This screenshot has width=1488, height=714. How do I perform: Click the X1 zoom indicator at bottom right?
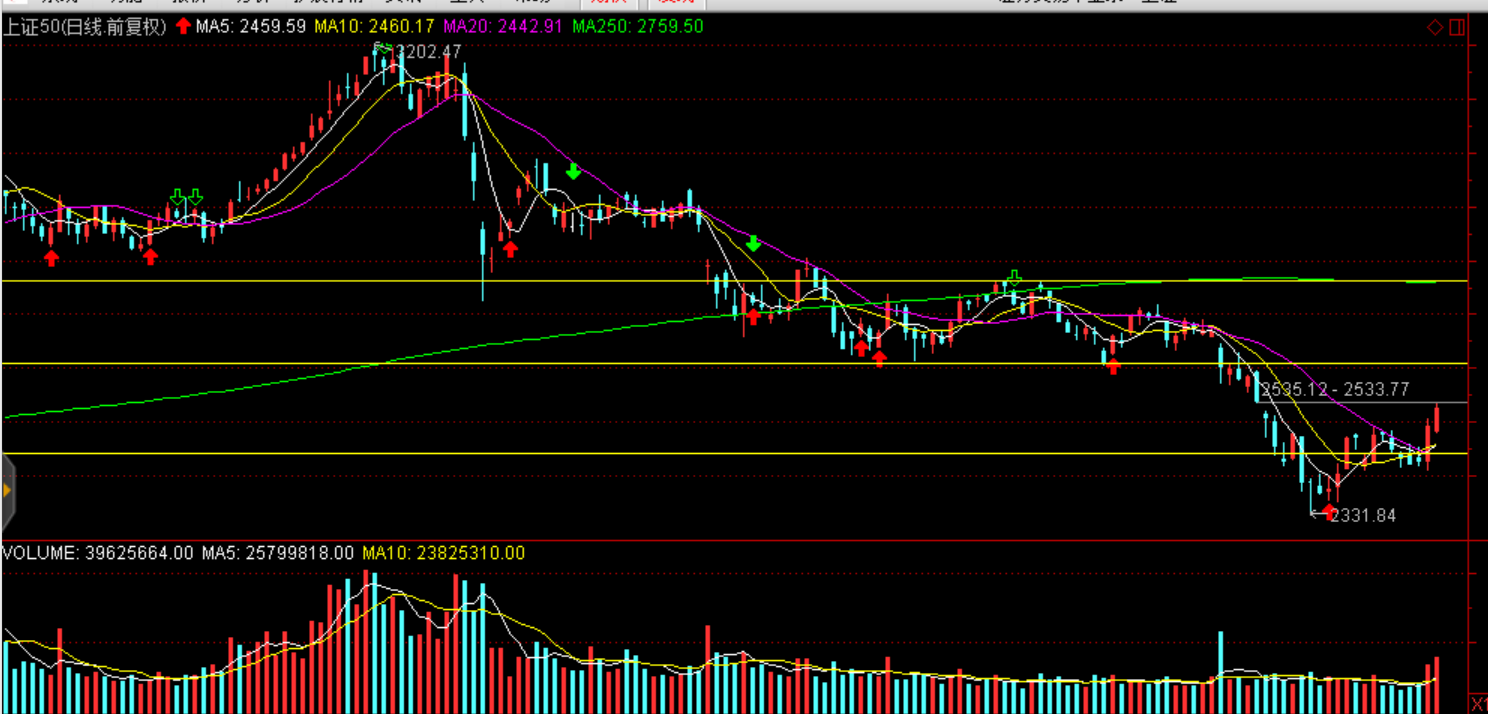point(1477,704)
